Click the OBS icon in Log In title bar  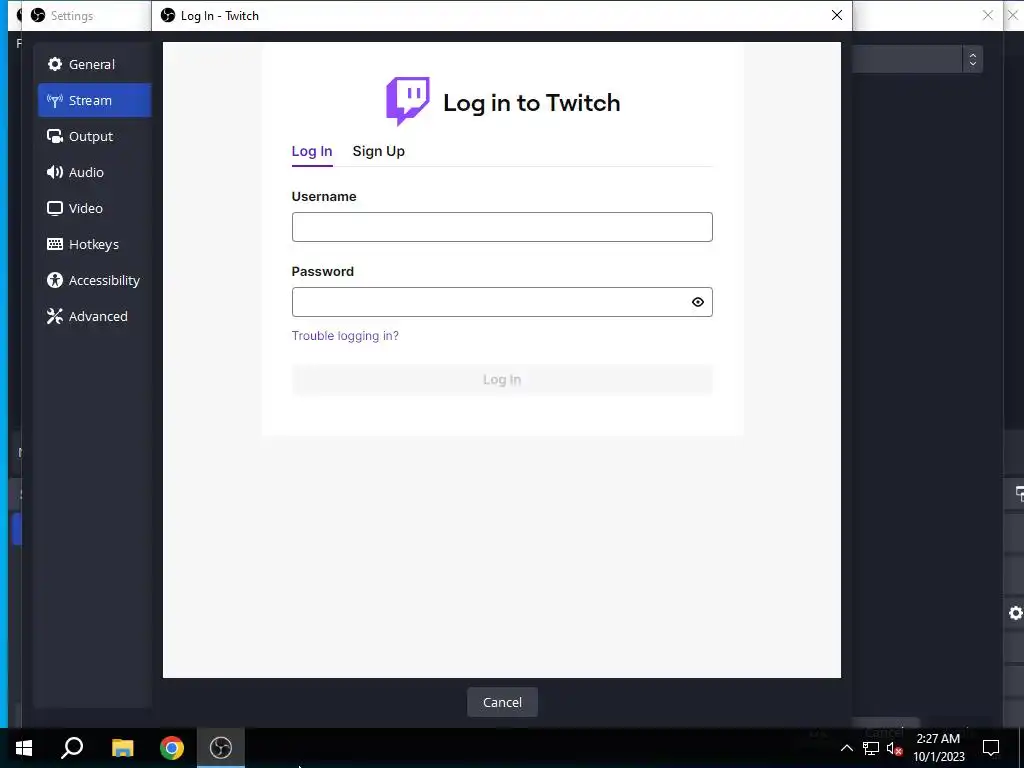pos(168,15)
